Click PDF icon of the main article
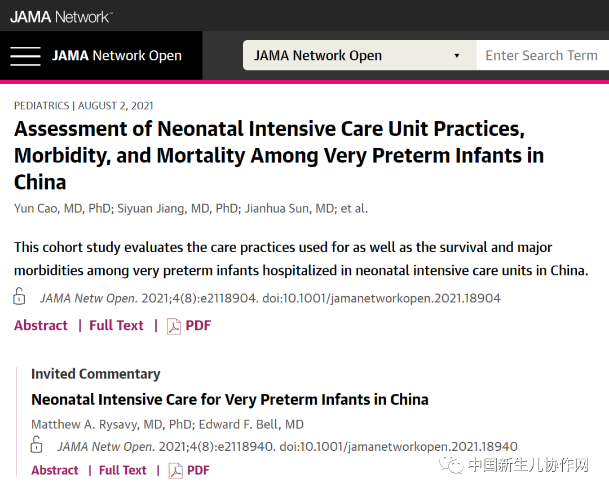Viewport: 609px width, 492px height. (x=174, y=326)
